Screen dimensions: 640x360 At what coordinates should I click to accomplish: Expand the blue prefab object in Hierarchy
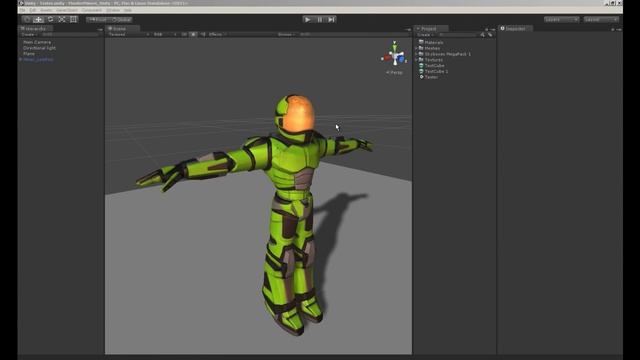[x=20, y=59]
